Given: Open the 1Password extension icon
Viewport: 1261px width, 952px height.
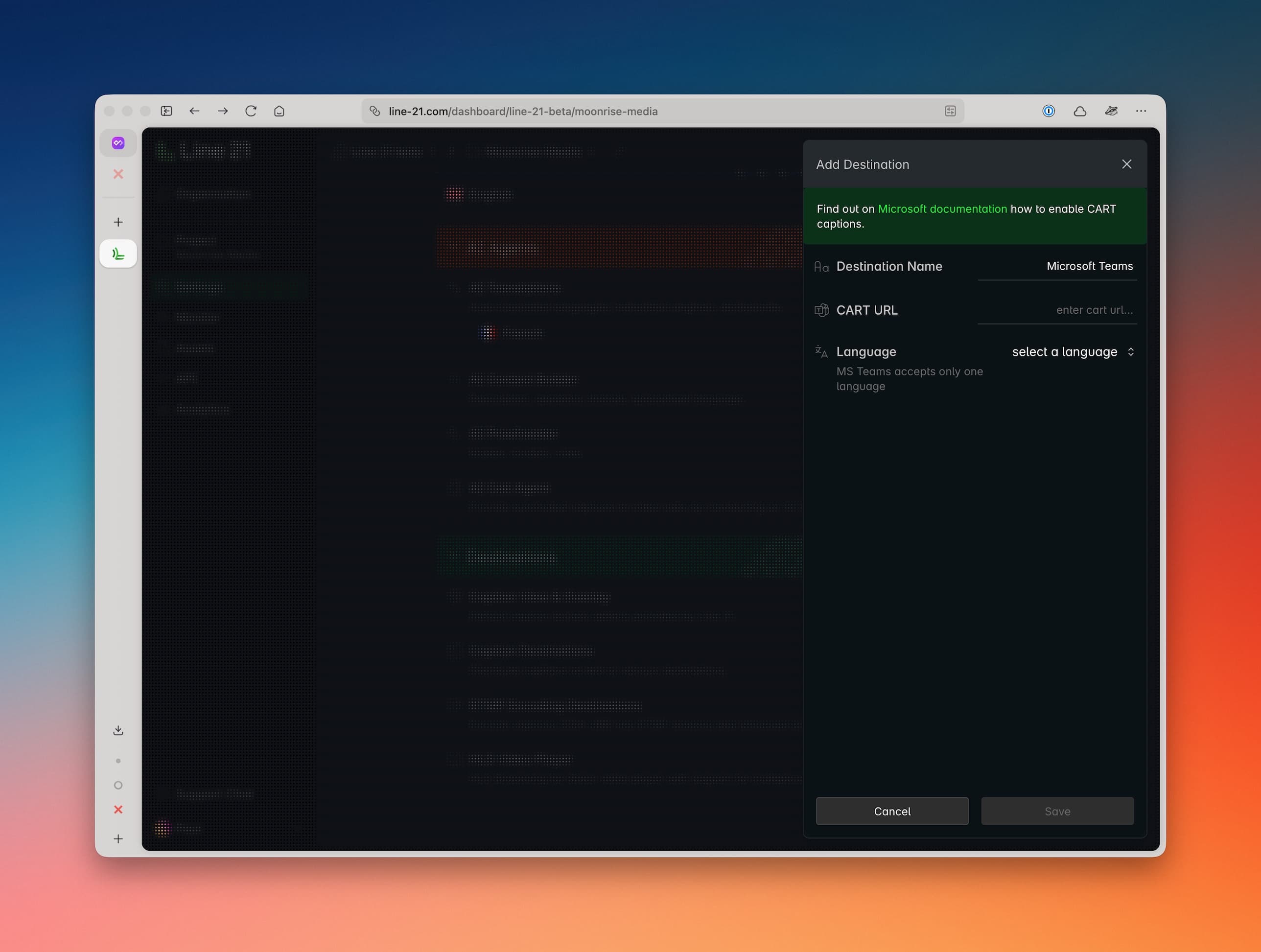Looking at the screenshot, I should (x=1049, y=111).
